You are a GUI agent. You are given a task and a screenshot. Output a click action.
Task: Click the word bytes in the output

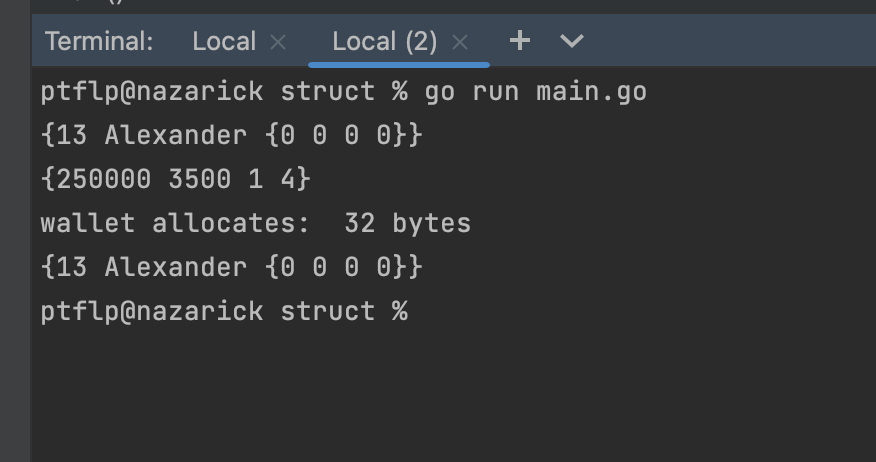431,223
